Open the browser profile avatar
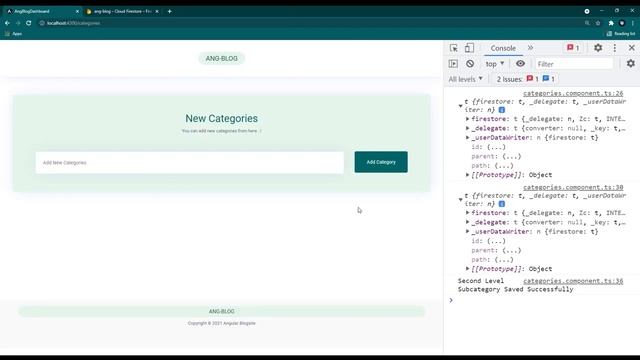The image size is (640, 360). 622,23
